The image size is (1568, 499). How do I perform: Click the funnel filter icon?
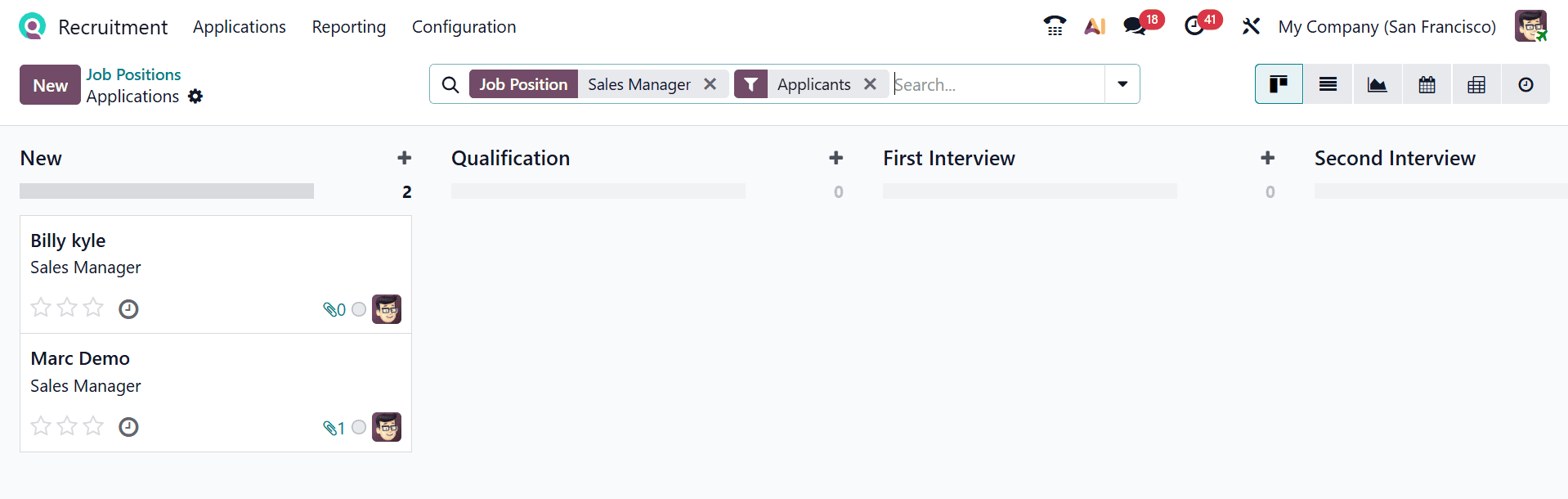(750, 84)
